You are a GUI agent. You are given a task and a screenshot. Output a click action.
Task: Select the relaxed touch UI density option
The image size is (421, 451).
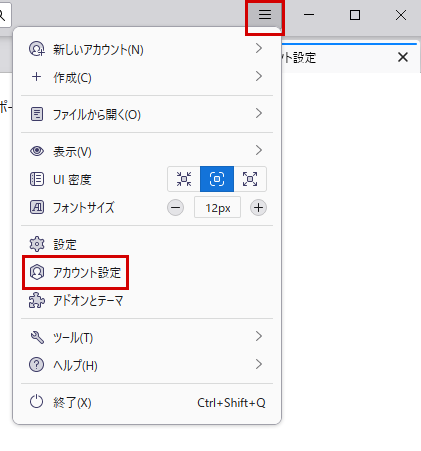point(250,179)
